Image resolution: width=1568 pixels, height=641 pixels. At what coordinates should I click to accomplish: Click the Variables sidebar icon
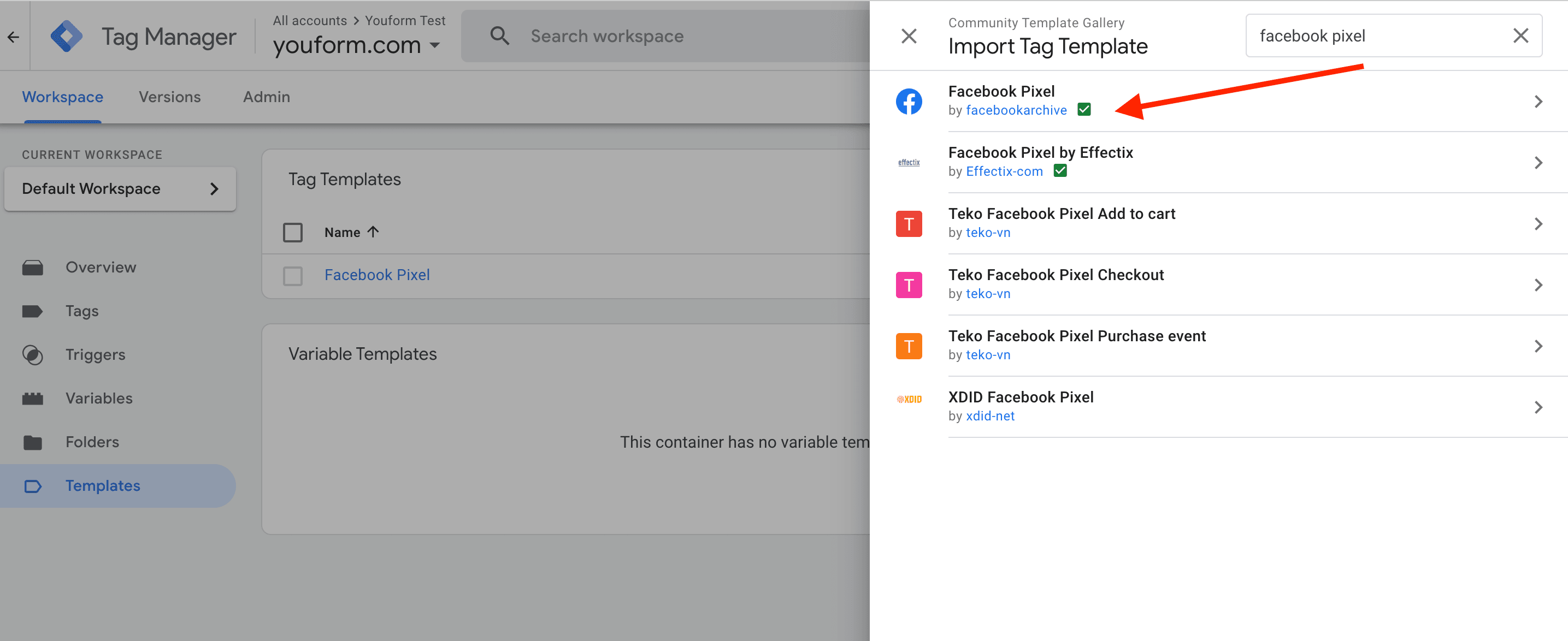pyautogui.click(x=33, y=399)
